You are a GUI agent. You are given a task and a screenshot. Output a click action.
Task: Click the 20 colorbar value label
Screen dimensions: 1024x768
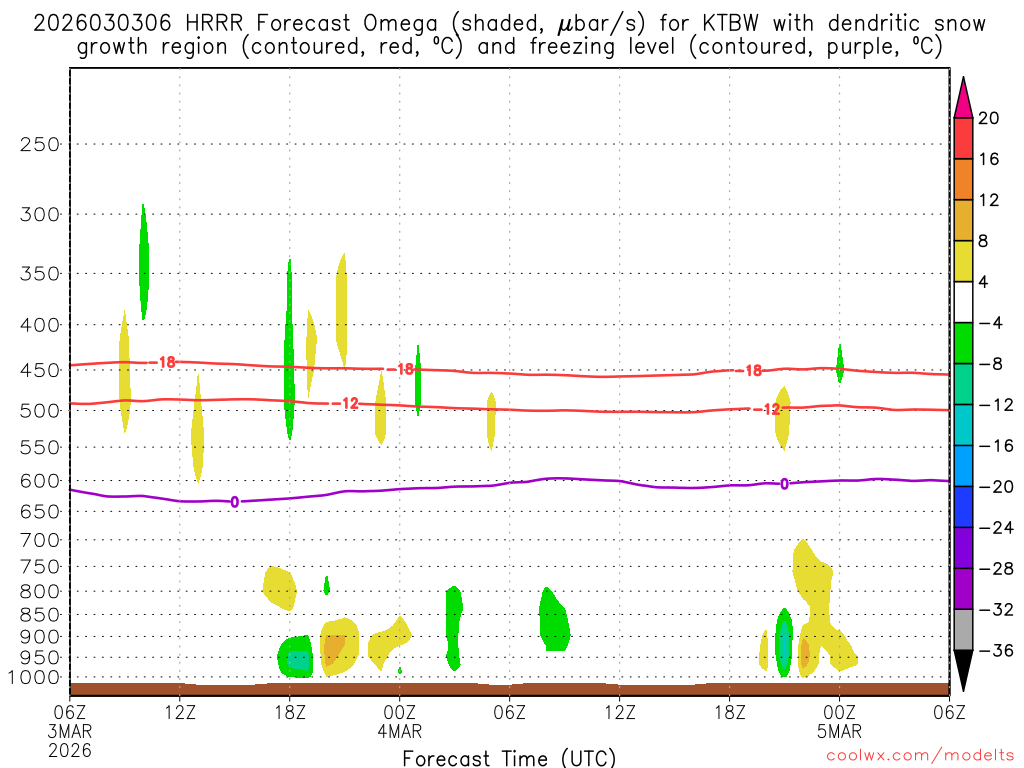(988, 118)
